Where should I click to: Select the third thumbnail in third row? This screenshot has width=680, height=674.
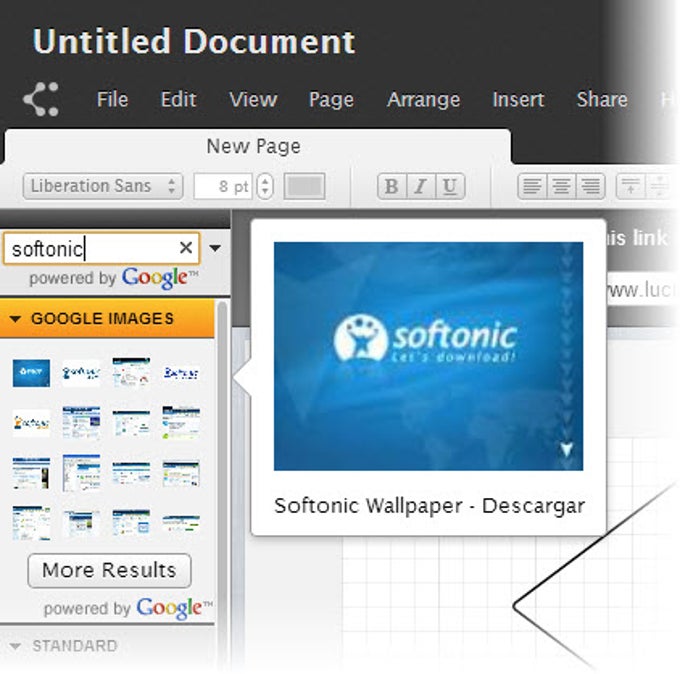pyautogui.click(x=131, y=473)
